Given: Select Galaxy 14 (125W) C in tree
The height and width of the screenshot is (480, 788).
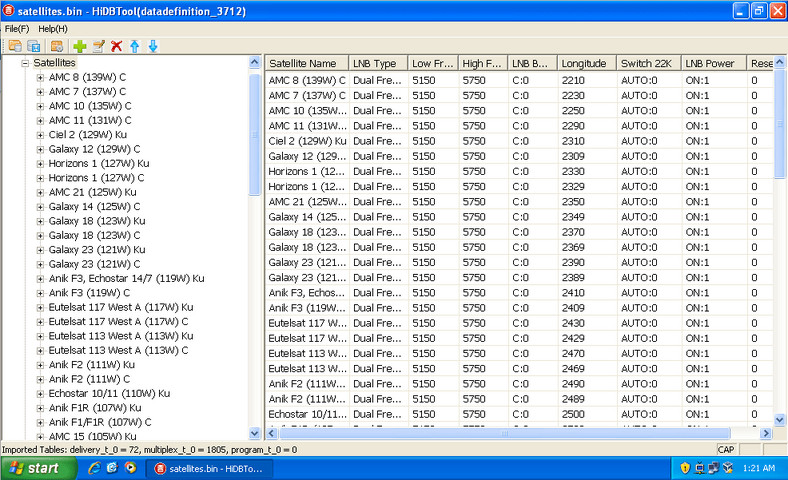Looking at the screenshot, I should click(94, 207).
